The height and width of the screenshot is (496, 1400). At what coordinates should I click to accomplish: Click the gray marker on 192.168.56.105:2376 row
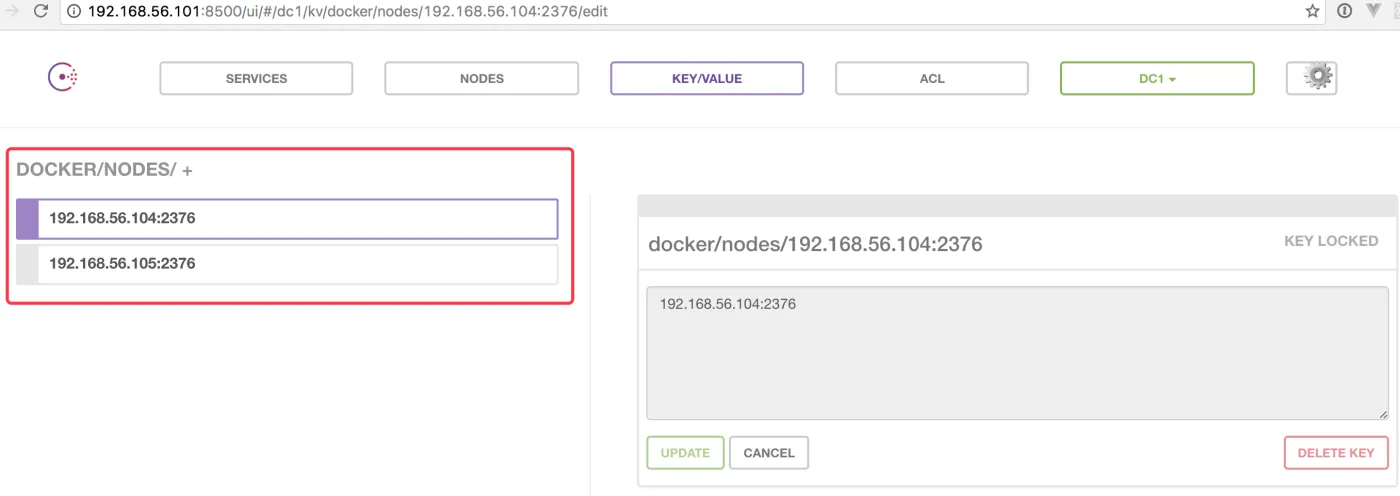(27, 264)
